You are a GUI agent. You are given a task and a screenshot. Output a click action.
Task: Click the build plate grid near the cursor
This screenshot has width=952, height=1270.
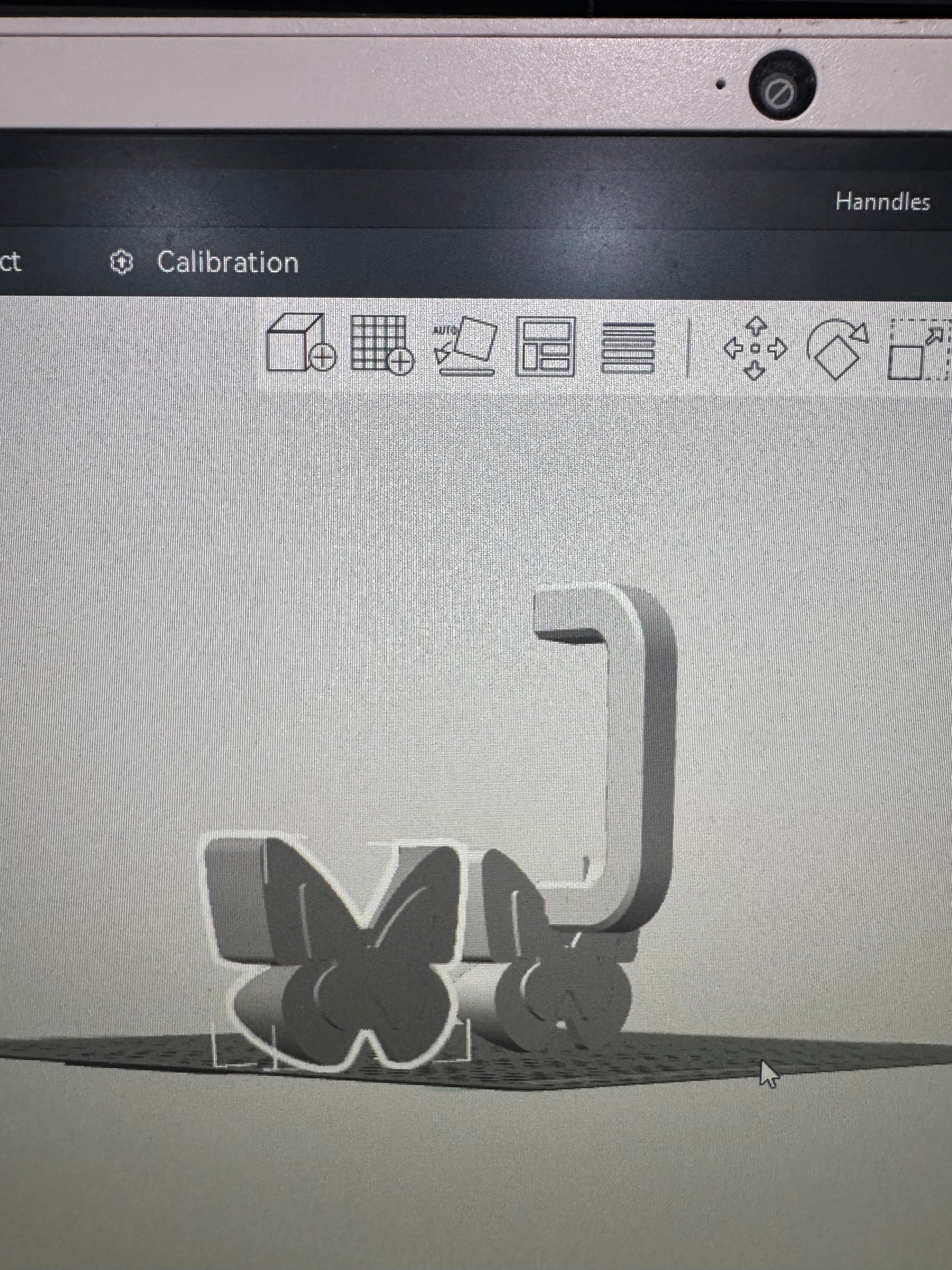[x=725, y=1061]
